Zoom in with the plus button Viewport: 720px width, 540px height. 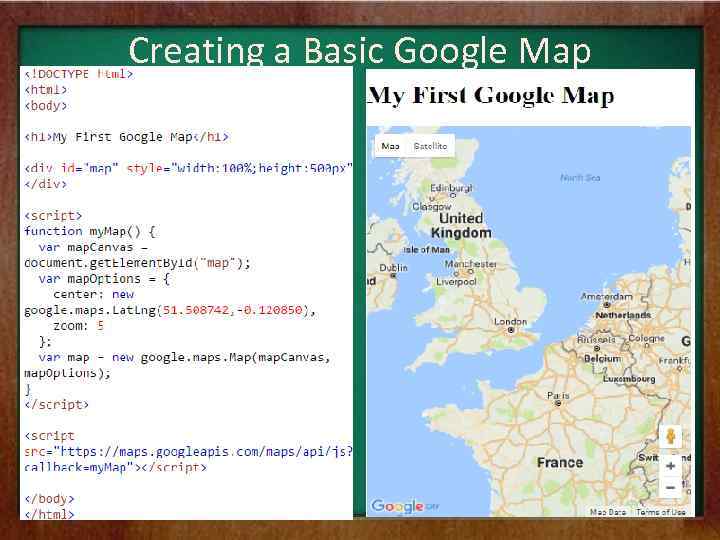670,466
